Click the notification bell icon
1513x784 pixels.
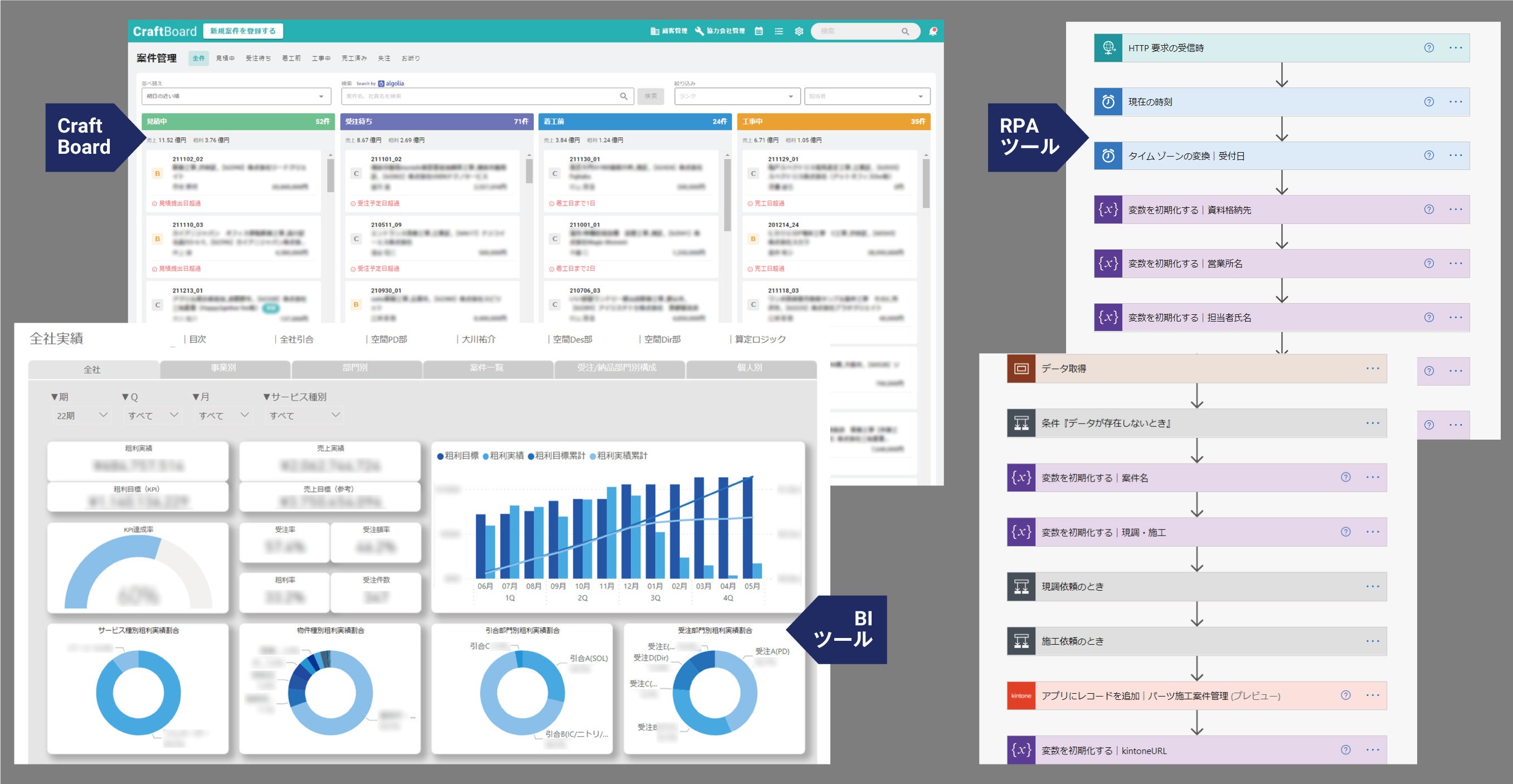point(932,31)
